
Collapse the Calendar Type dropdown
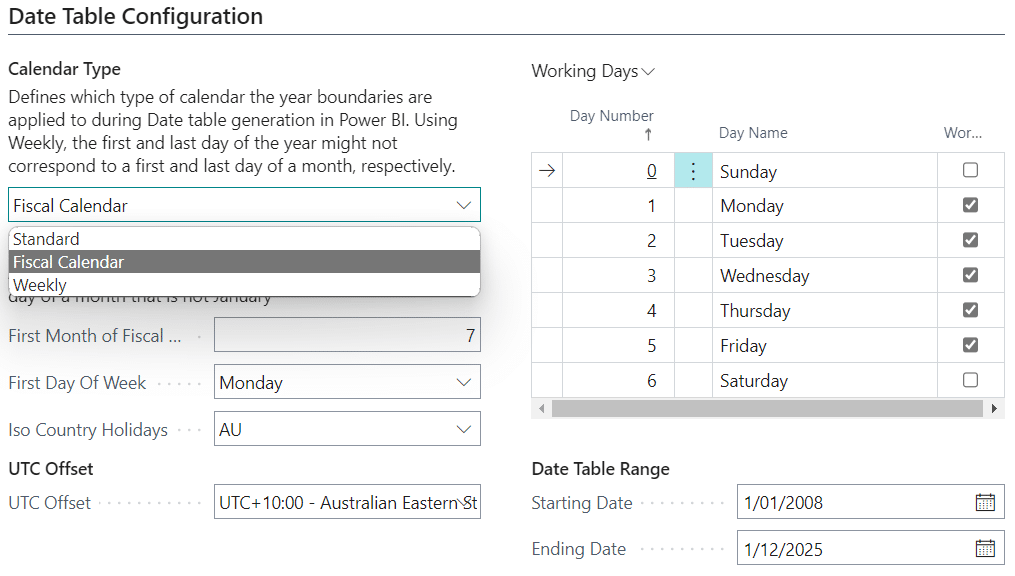(463, 205)
